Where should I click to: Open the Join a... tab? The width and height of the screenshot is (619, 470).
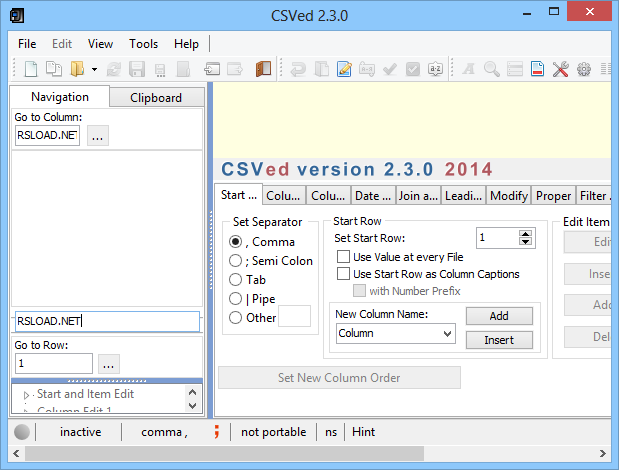(418, 196)
